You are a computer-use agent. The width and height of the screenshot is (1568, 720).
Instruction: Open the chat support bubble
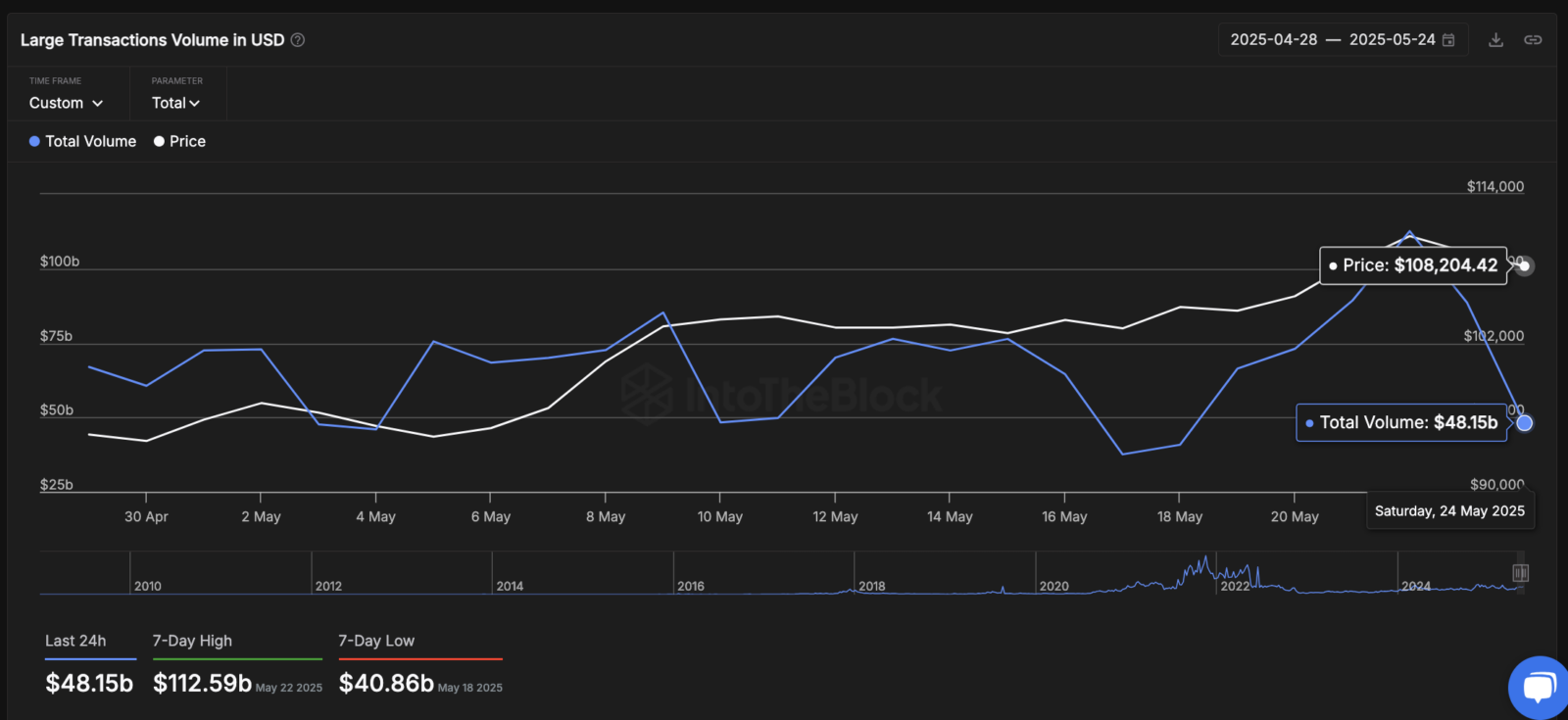tap(1539, 687)
